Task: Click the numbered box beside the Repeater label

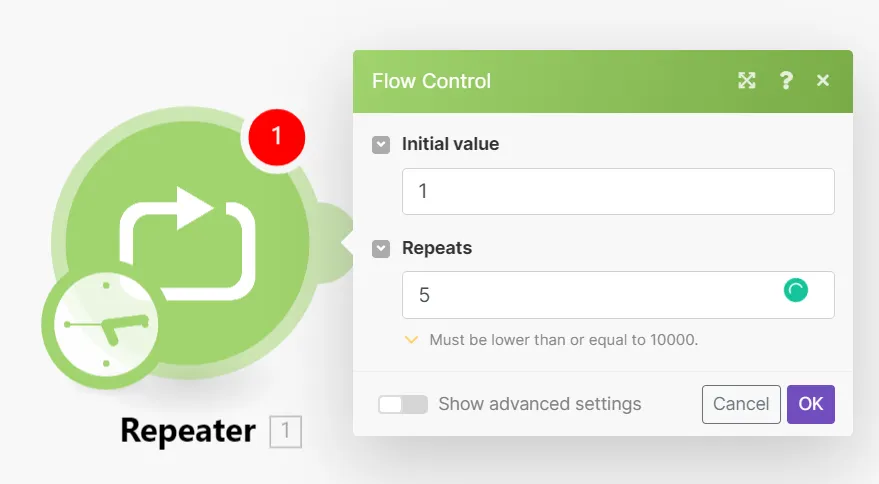Action: [285, 432]
